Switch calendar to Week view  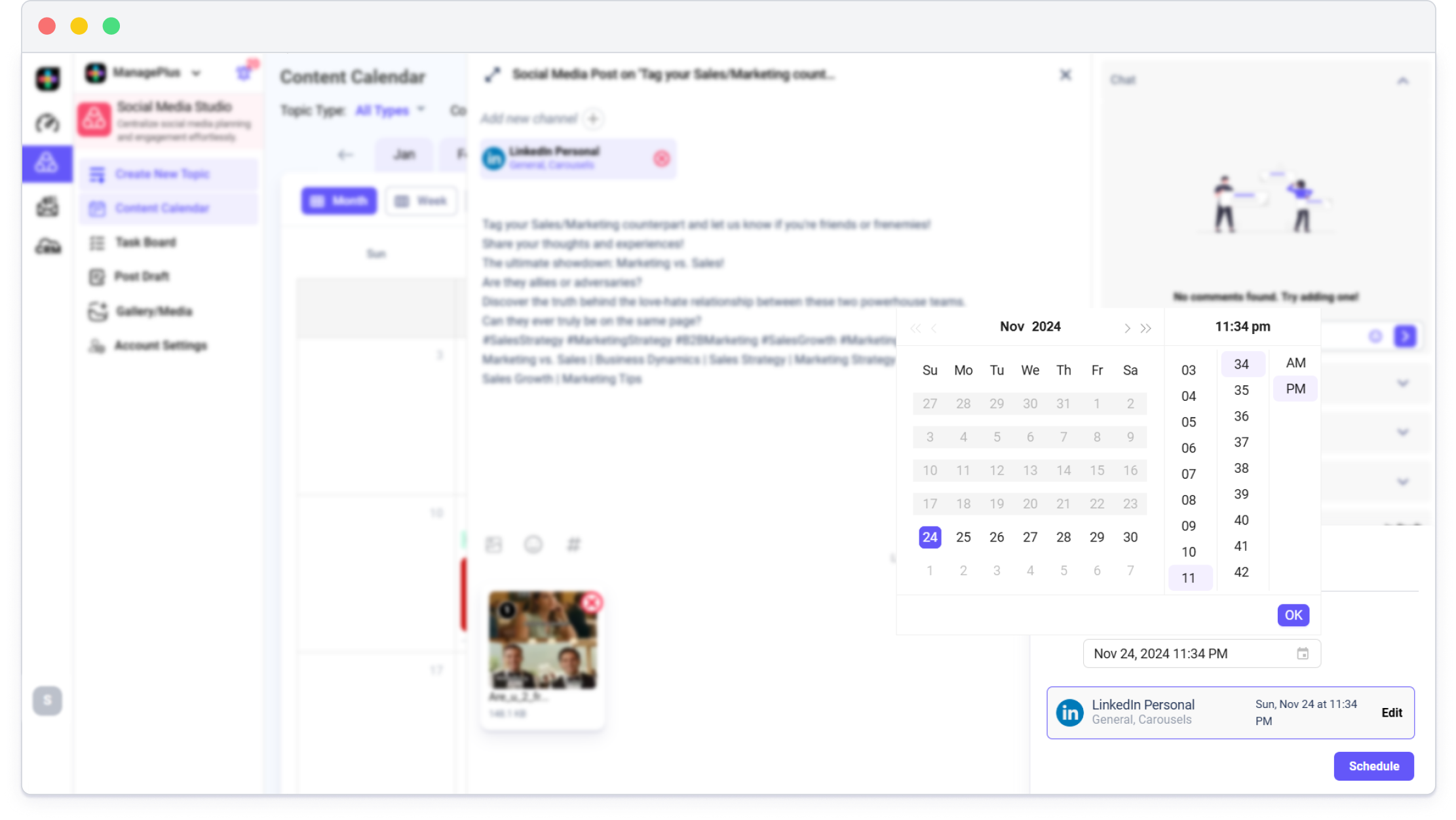point(421,201)
